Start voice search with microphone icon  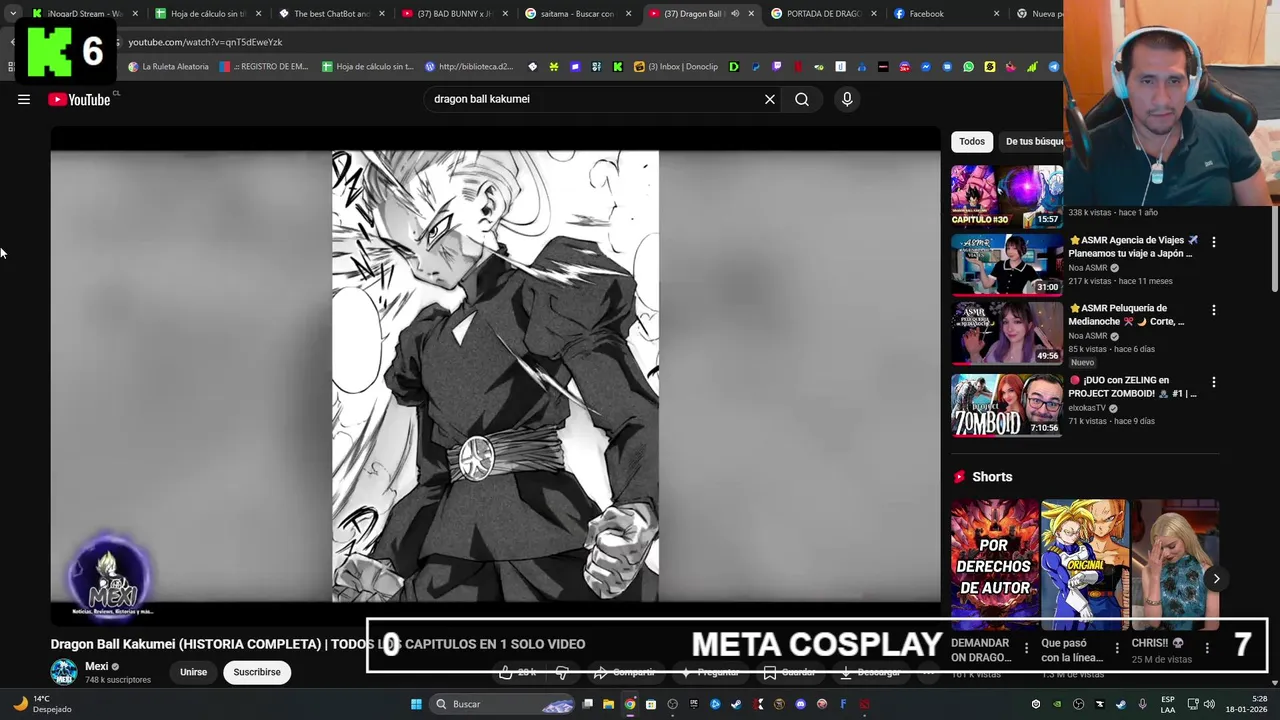[x=847, y=99]
